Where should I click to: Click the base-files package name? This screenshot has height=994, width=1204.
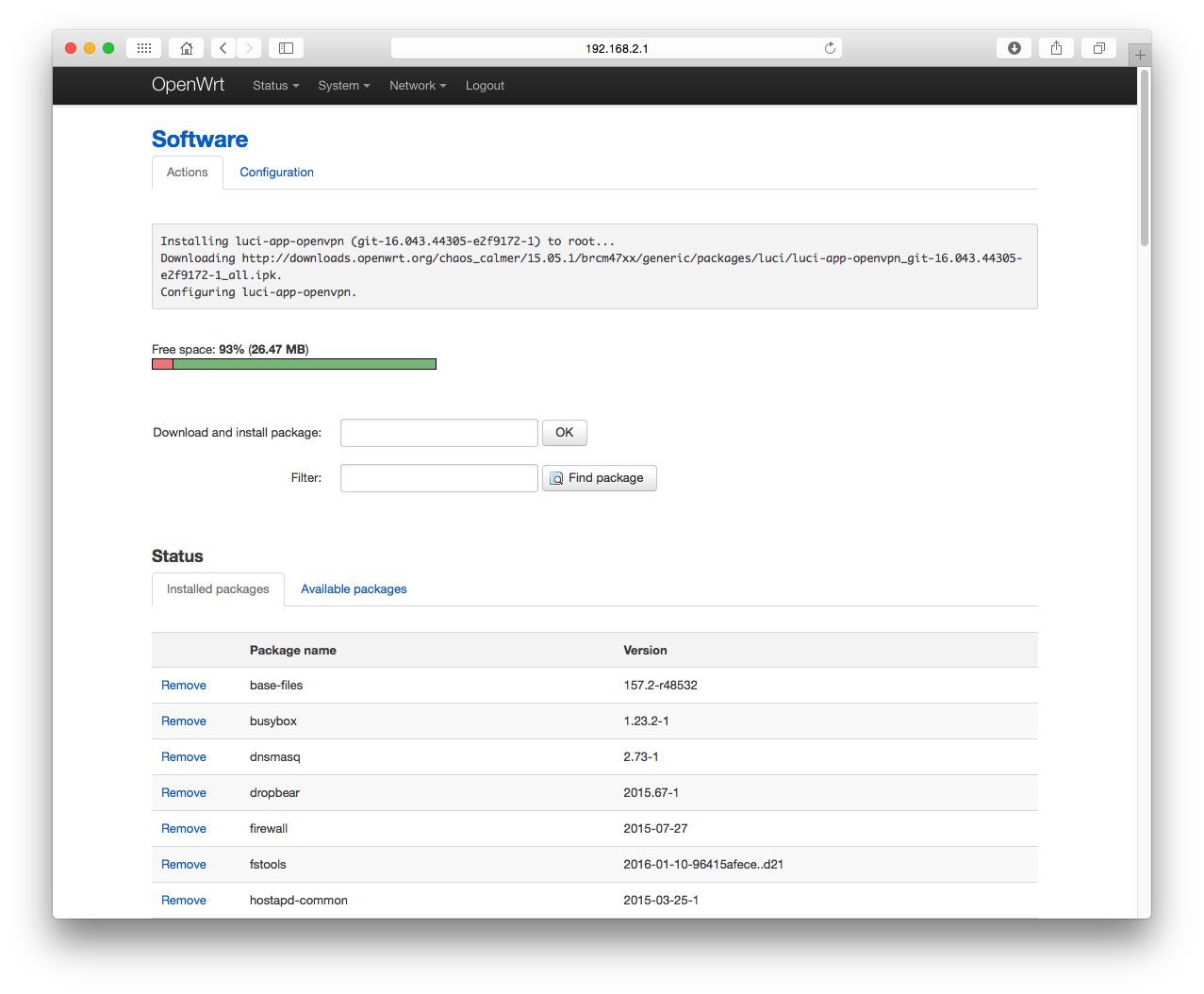click(276, 686)
